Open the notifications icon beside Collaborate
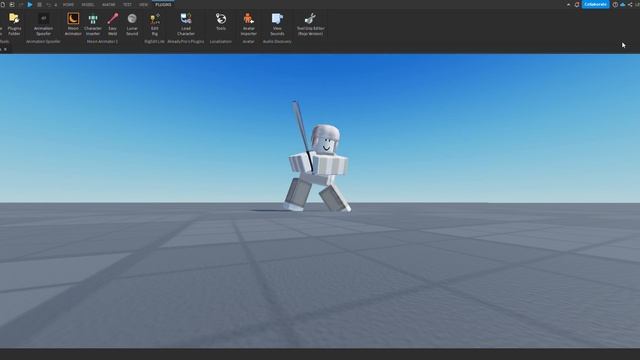This screenshot has height=360, width=640. tap(577, 4)
